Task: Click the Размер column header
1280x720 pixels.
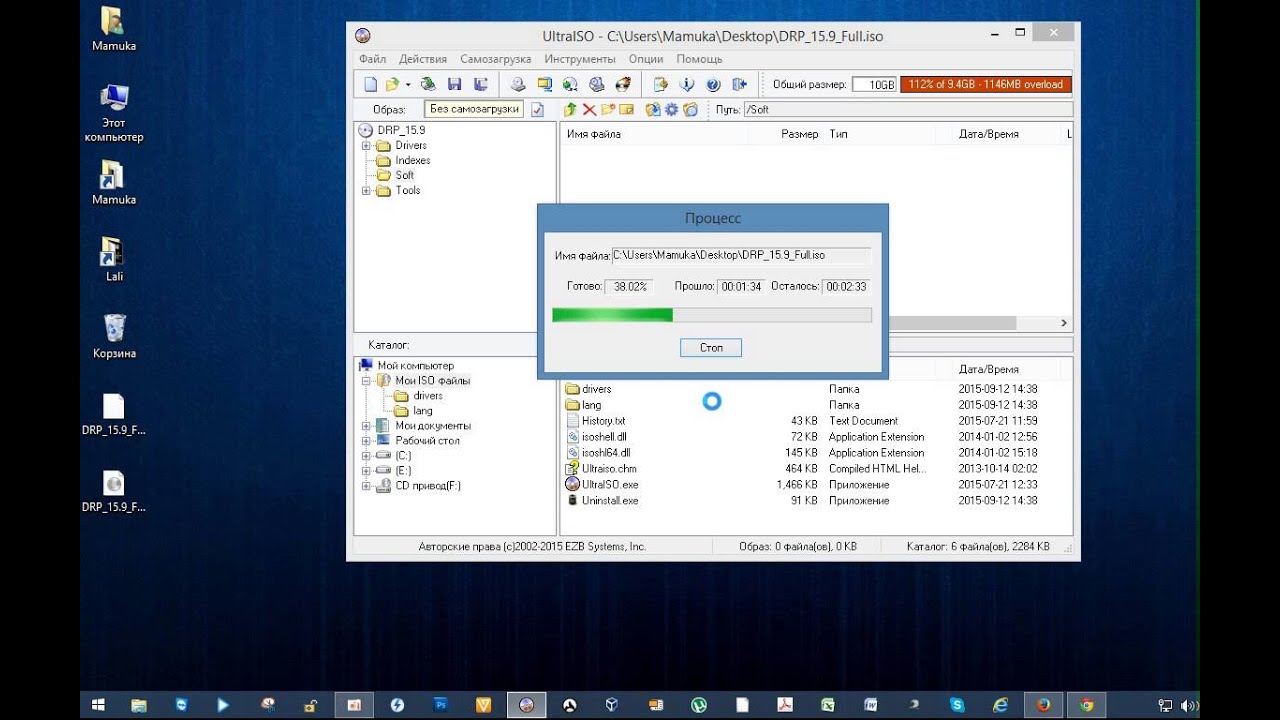Action: pyautogui.click(x=799, y=134)
